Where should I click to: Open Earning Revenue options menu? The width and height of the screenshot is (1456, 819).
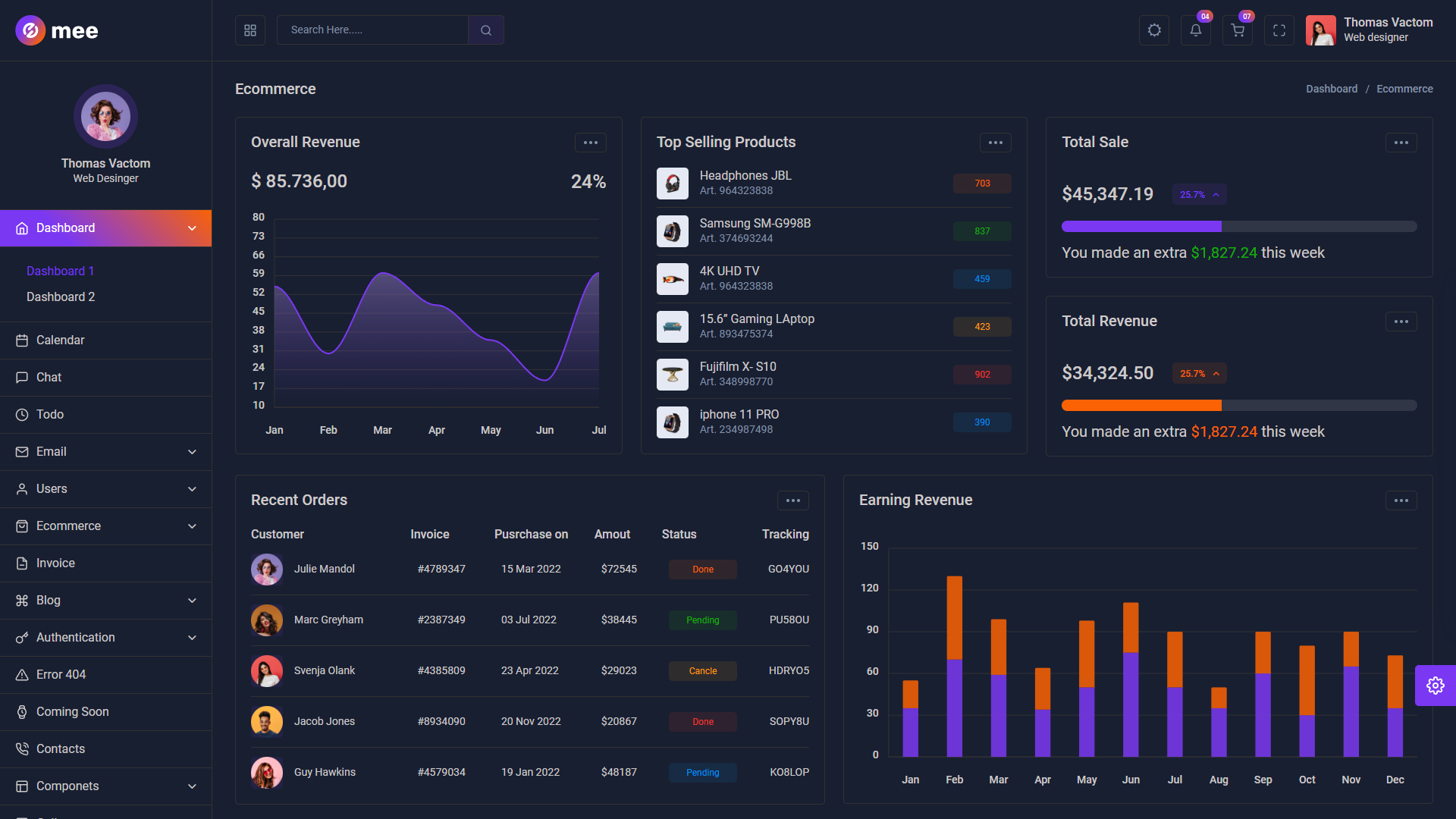click(x=1400, y=500)
